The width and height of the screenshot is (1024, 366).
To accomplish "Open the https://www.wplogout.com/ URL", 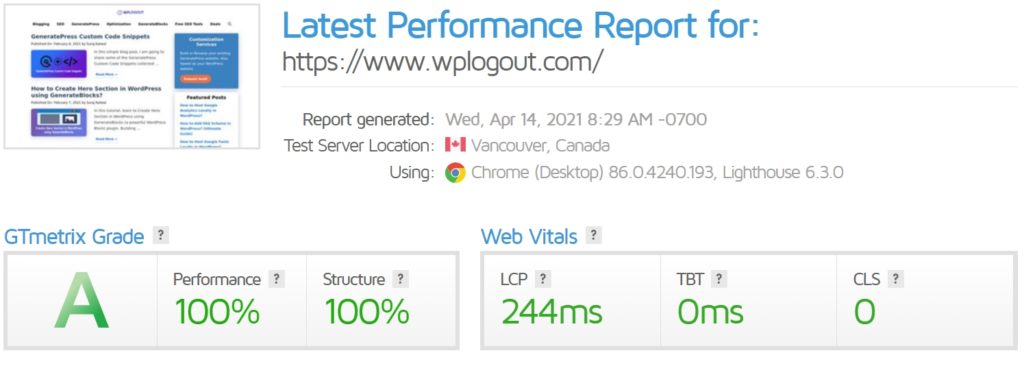I will pyautogui.click(x=442, y=61).
